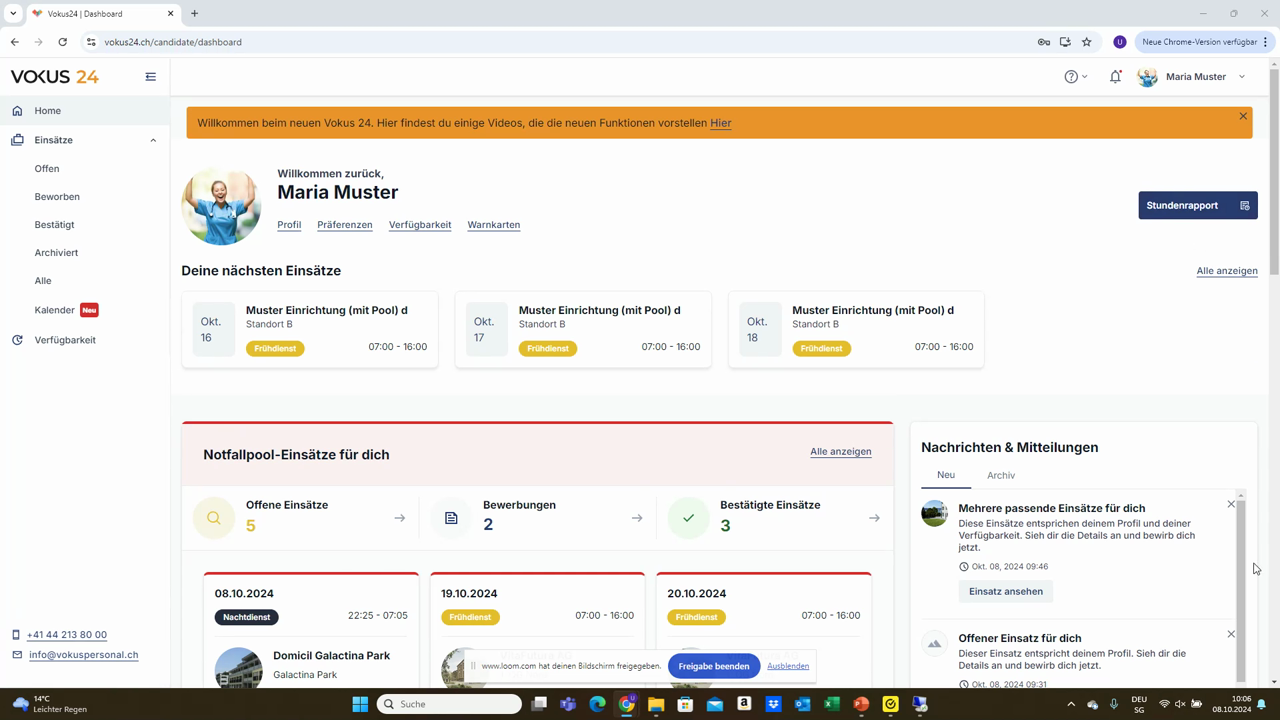Click the Einsatz ansehen button

(1006, 591)
